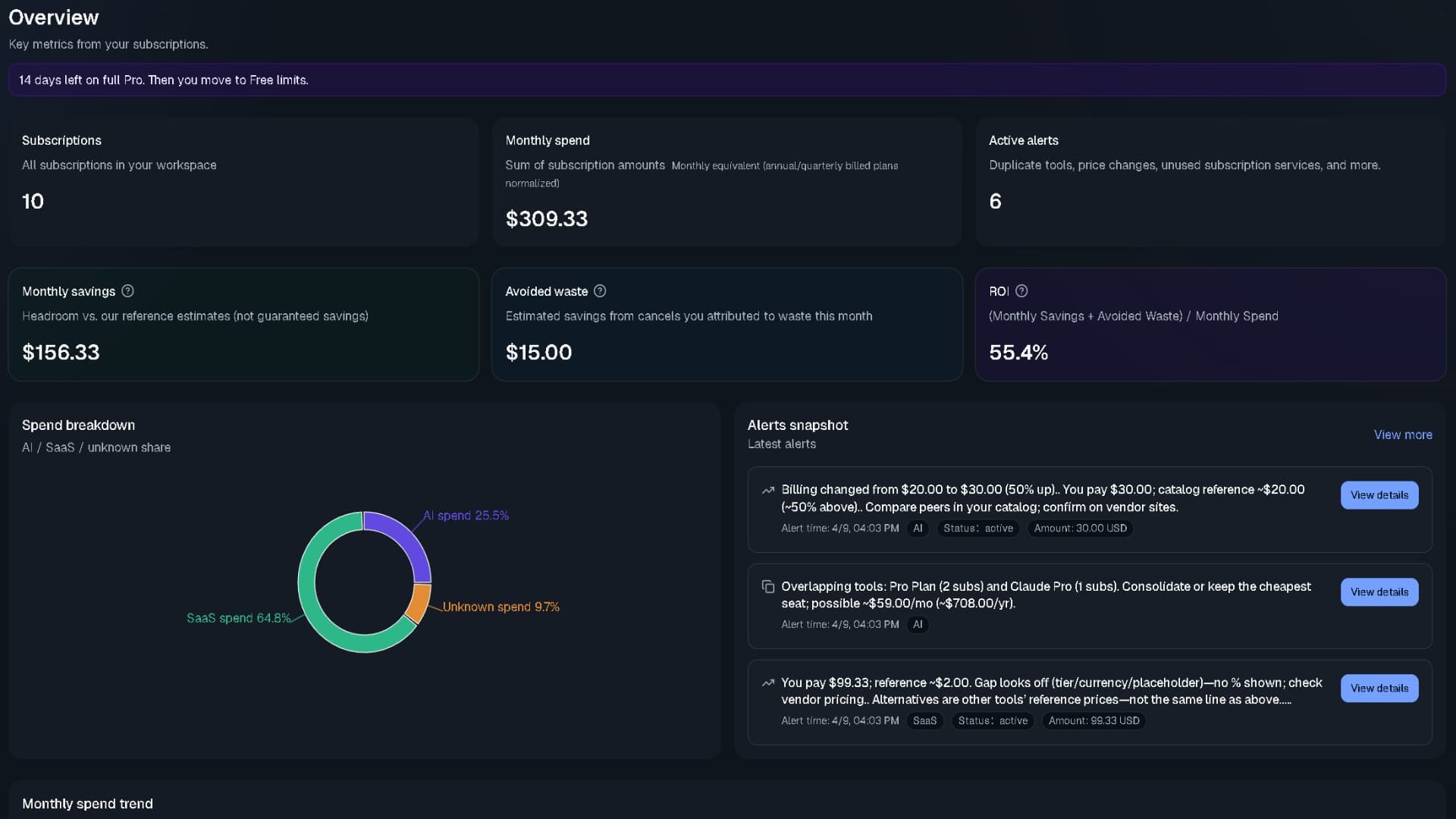
Task: Open the Monthly savings help tooltip
Action: coord(127,290)
